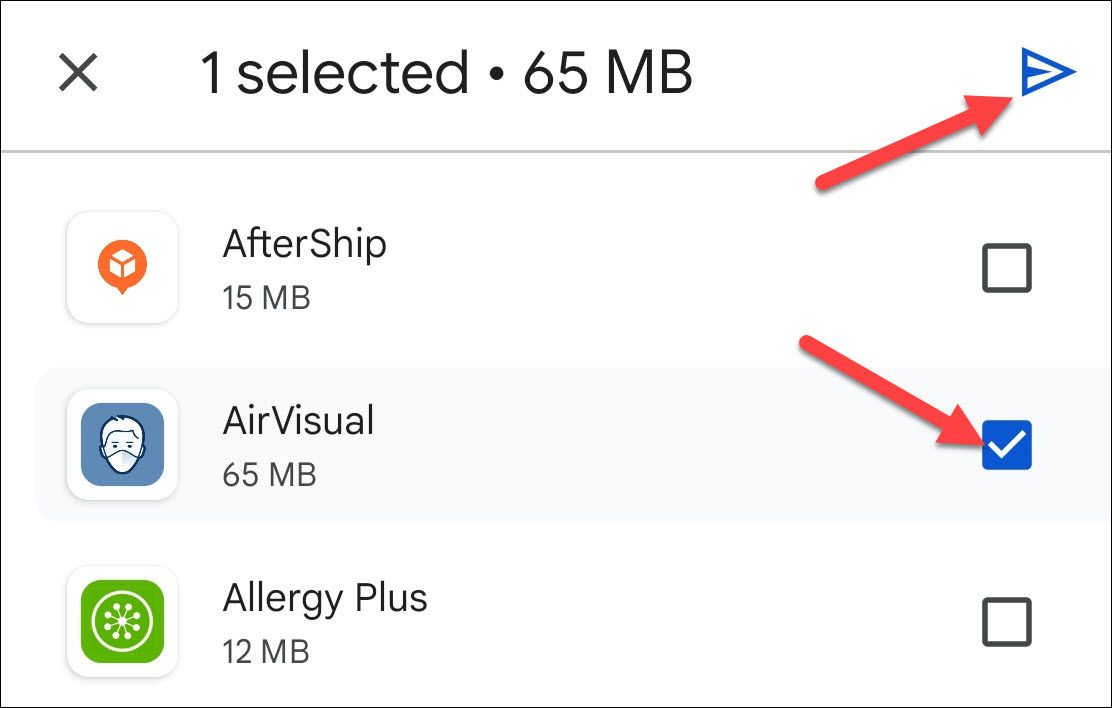The height and width of the screenshot is (708, 1112).
Task: Click the "1 selected" count in header
Action: 334,73
